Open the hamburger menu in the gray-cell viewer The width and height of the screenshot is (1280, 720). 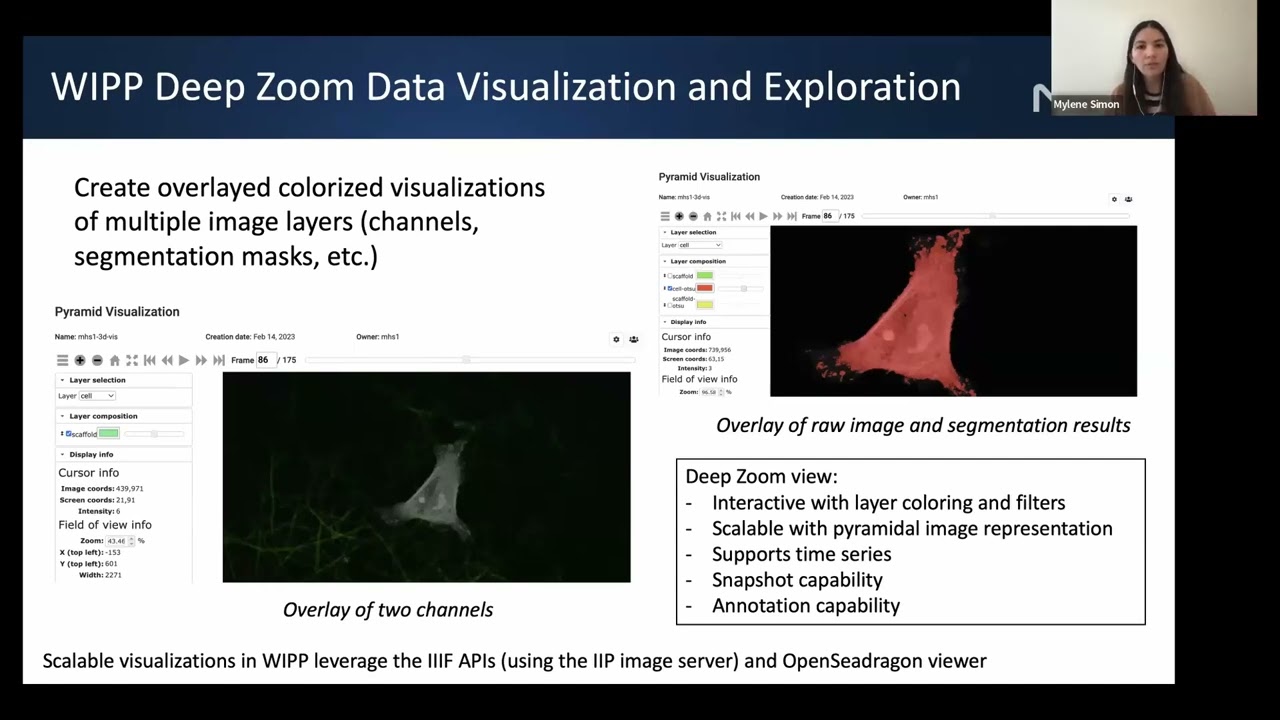coord(62,360)
